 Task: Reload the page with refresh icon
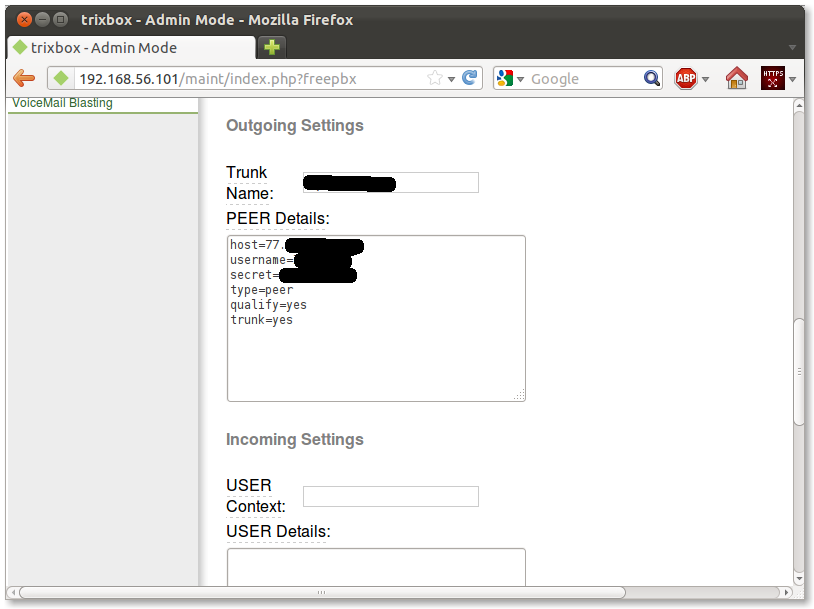point(470,78)
